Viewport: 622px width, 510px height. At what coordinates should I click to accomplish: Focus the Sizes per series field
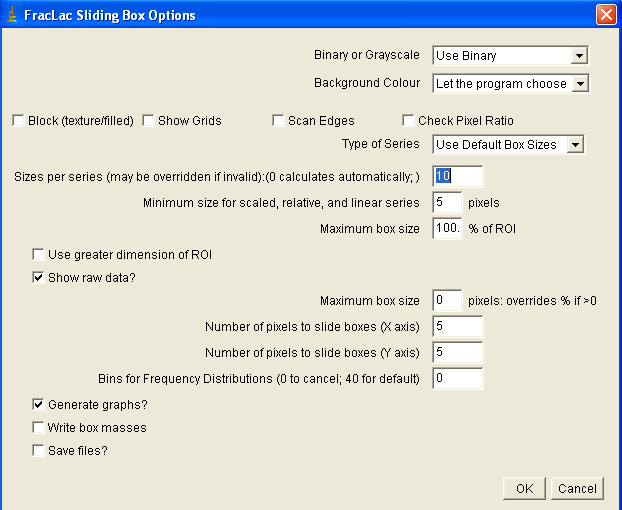tap(458, 176)
